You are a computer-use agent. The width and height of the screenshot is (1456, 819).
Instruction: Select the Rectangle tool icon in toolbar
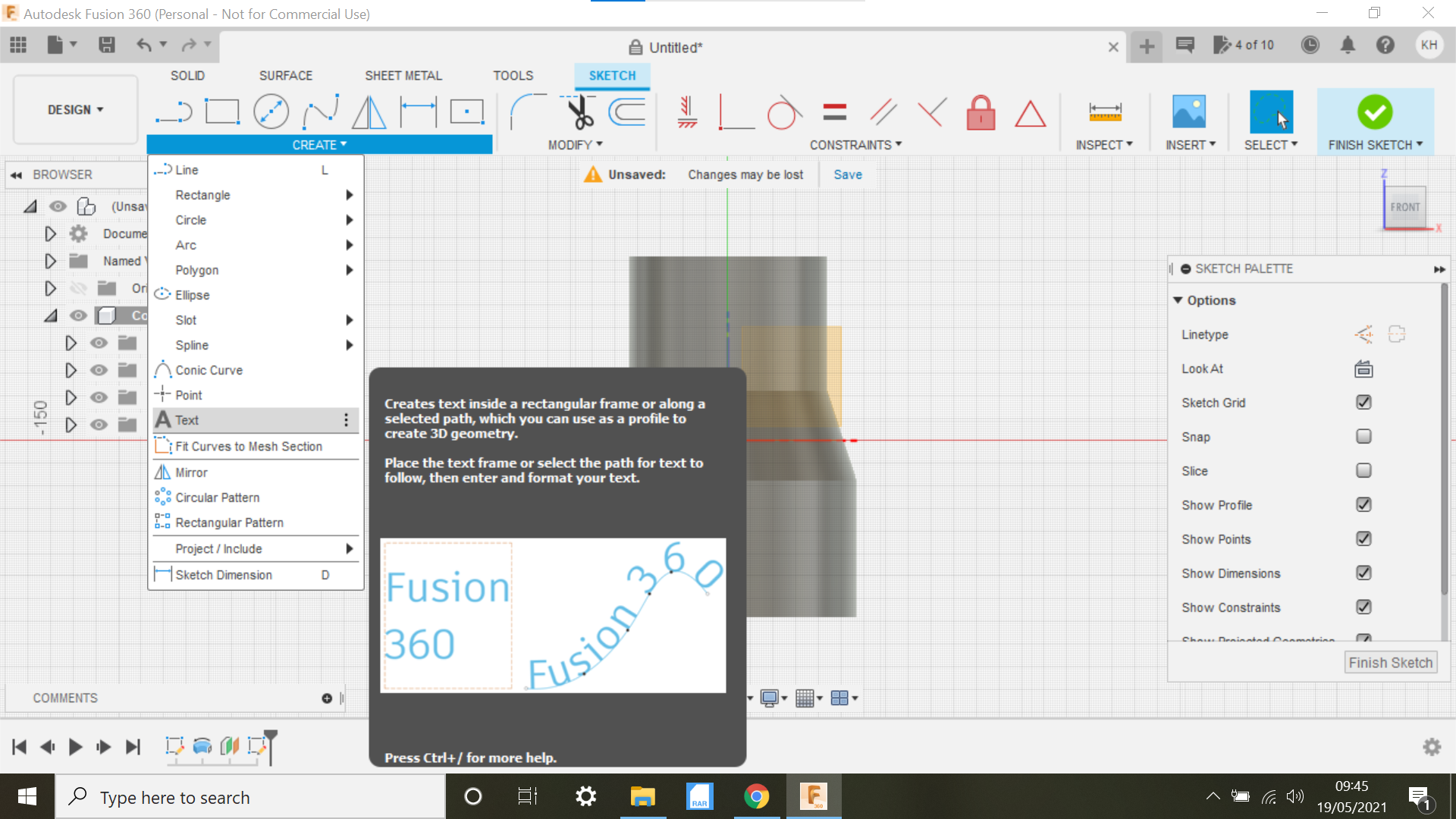[x=222, y=112]
